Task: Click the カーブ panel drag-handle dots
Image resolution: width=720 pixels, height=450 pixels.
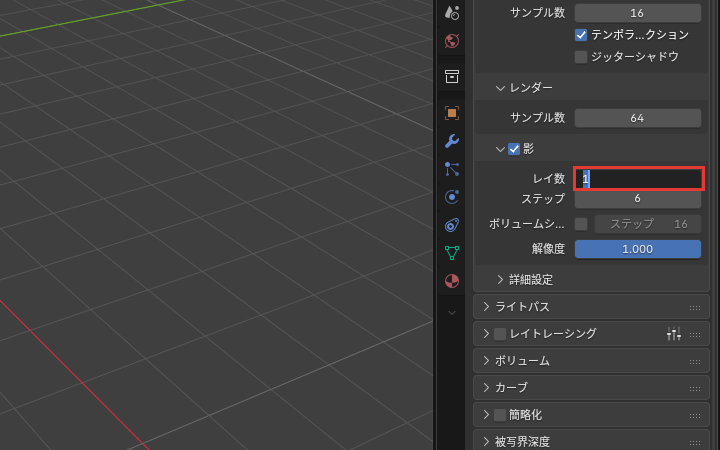Action: (695, 389)
